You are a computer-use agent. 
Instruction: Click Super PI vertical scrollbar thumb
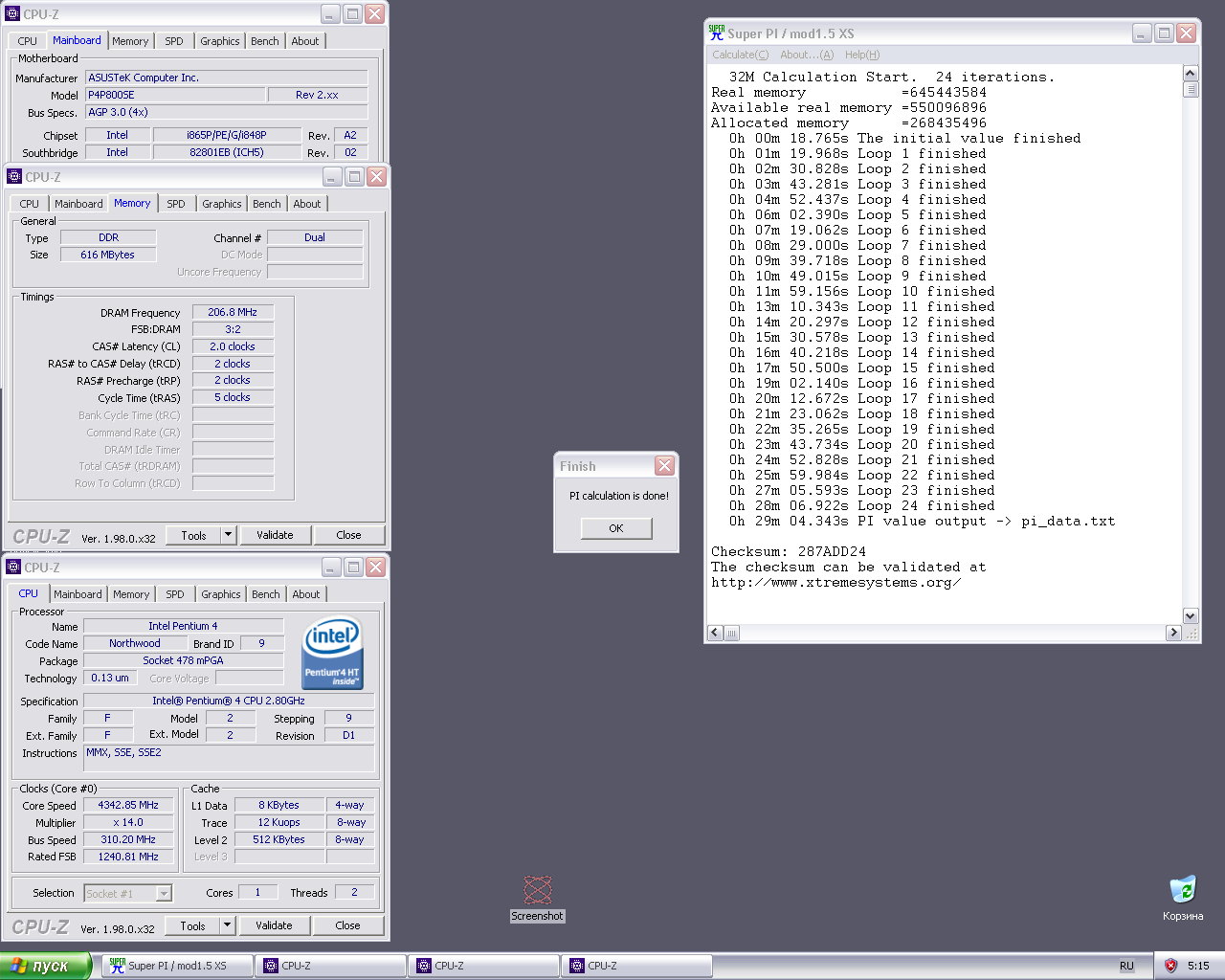(x=1191, y=90)
